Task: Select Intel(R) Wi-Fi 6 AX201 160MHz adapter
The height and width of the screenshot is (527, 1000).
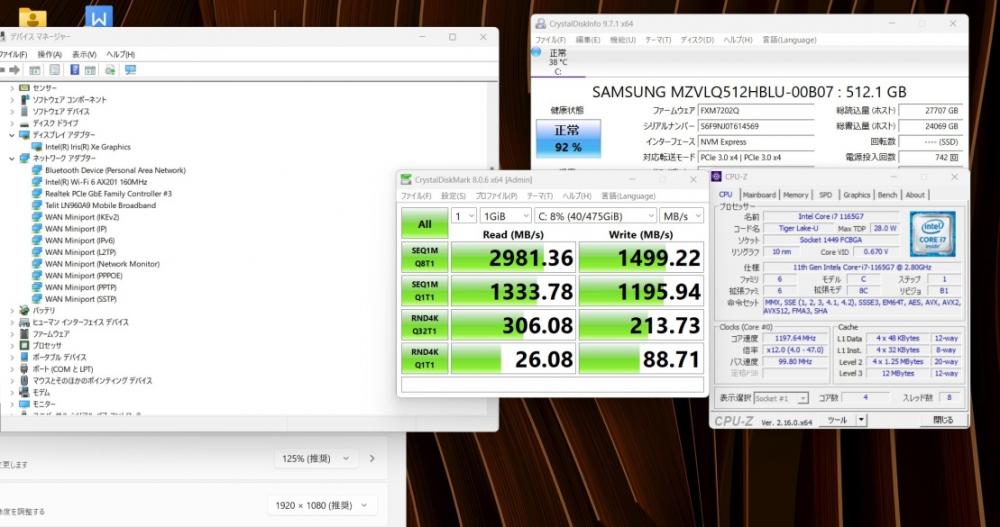Action: 96,182
